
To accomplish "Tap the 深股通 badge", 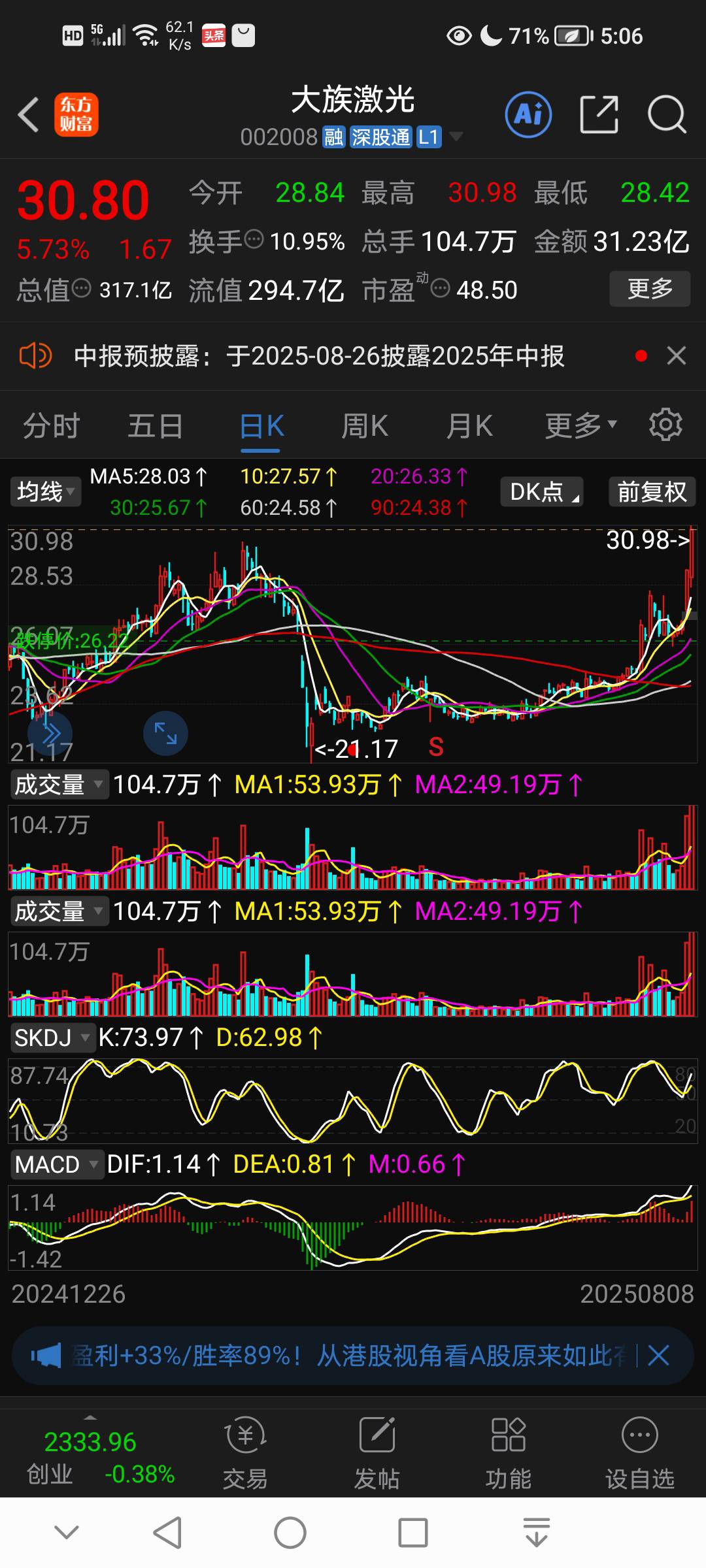I will pos(381,137).
